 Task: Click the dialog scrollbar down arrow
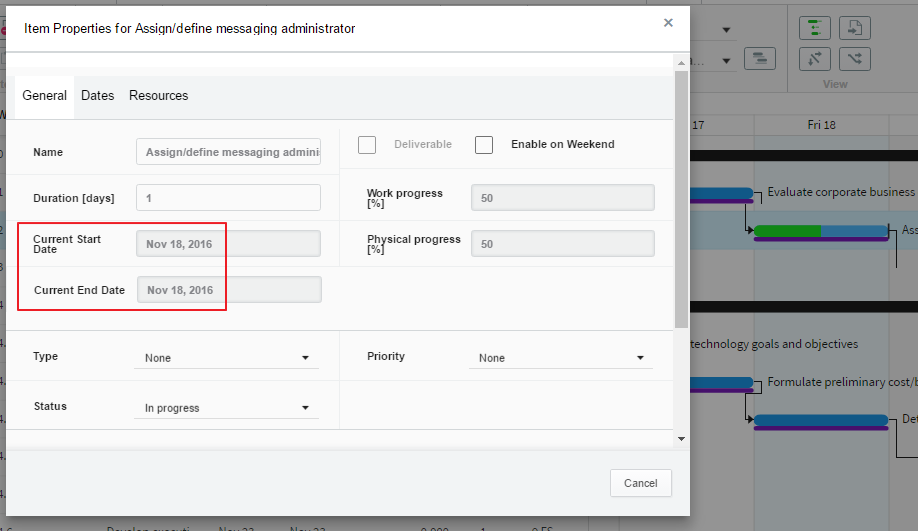tap(681, 438)
